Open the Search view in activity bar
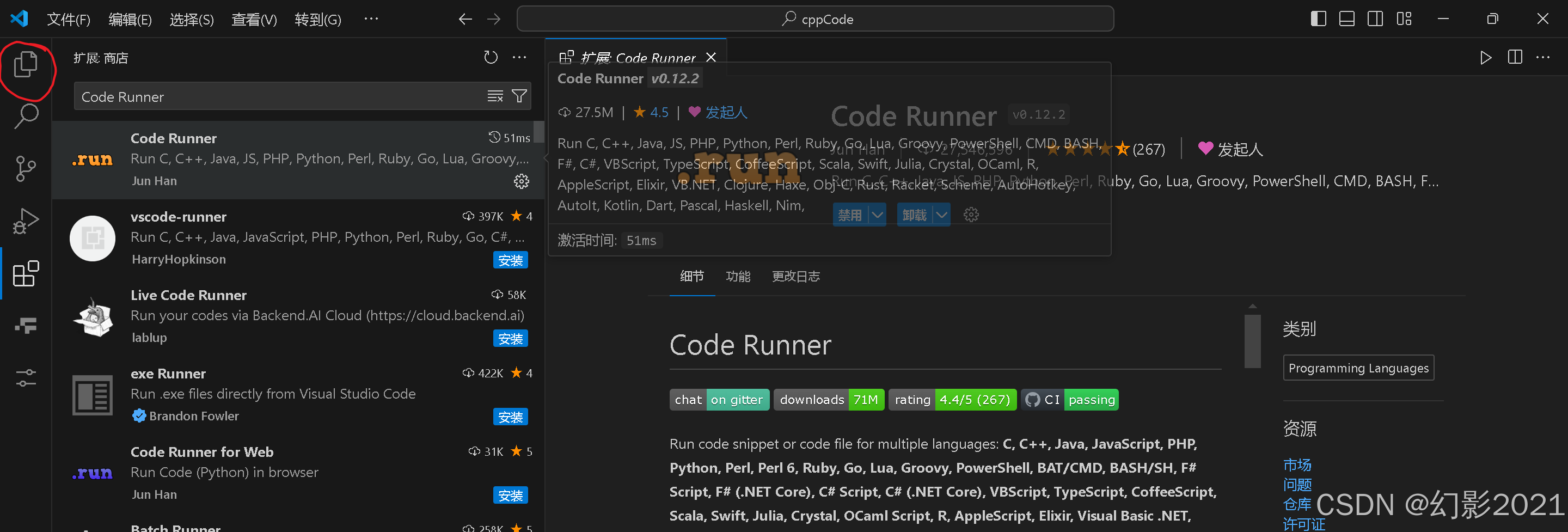Viewport: 1568px width, 532px height. point(26,115)
